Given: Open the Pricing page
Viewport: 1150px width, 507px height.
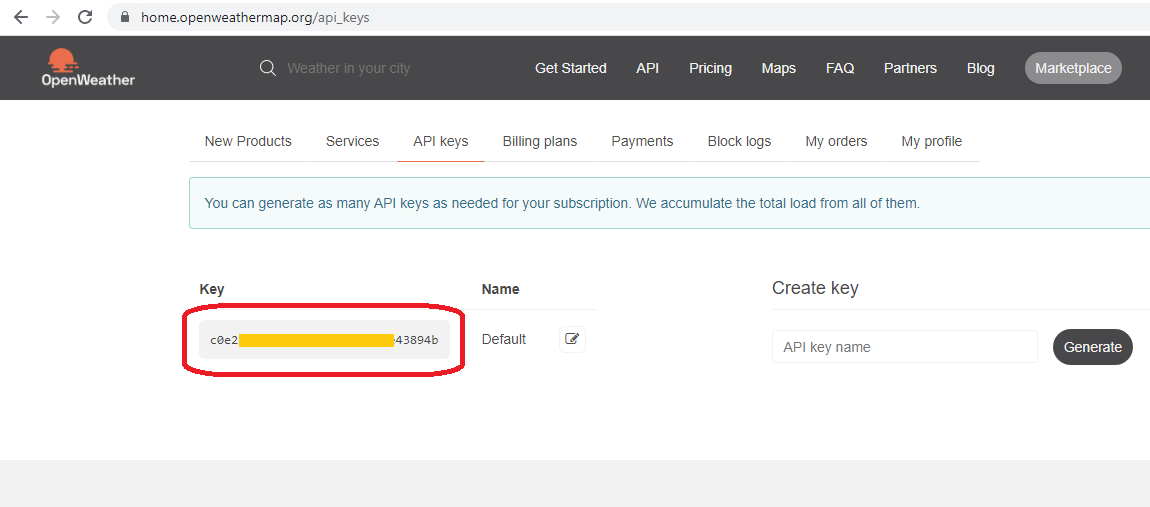Looking at the screenshot, I should 710,68.
